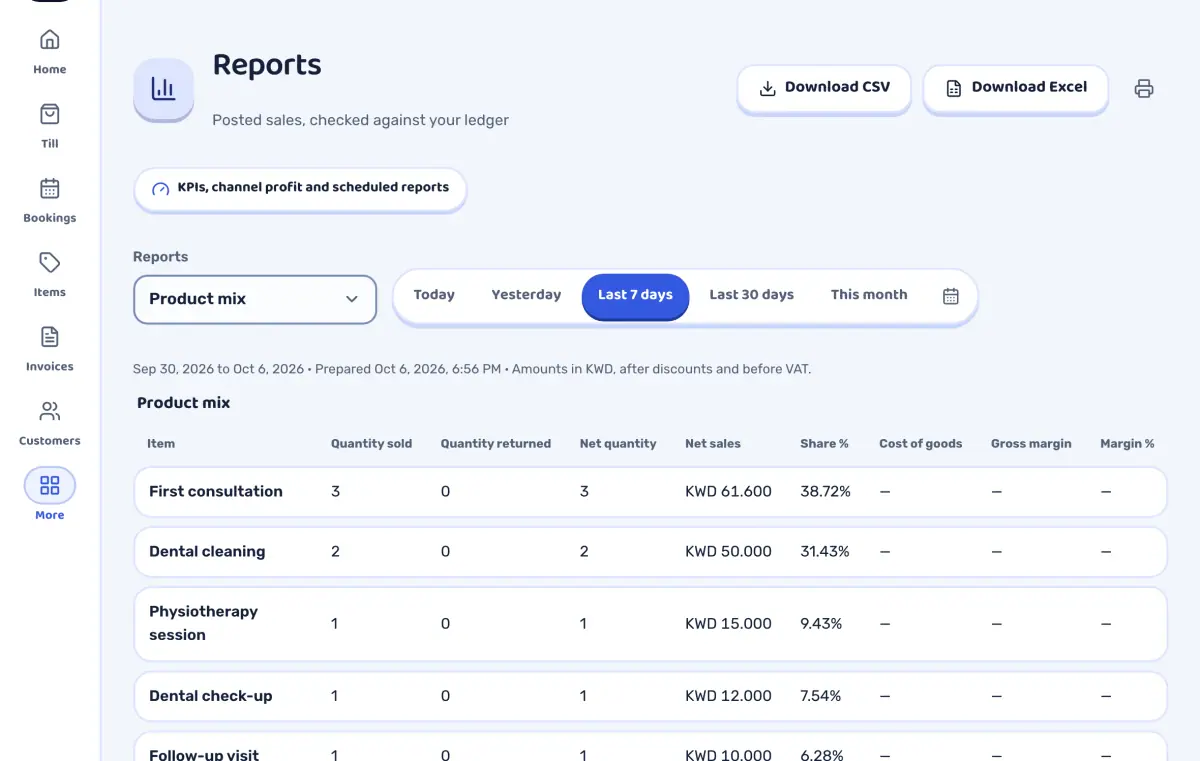Click the KWD 12.000 net sales value

(x=728, y=696)
